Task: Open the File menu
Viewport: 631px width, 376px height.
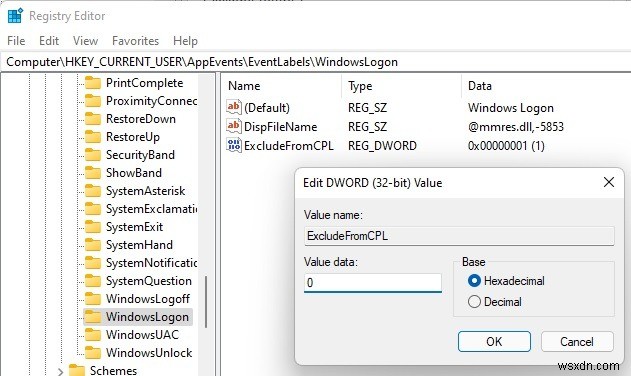Action: (16, 41)
